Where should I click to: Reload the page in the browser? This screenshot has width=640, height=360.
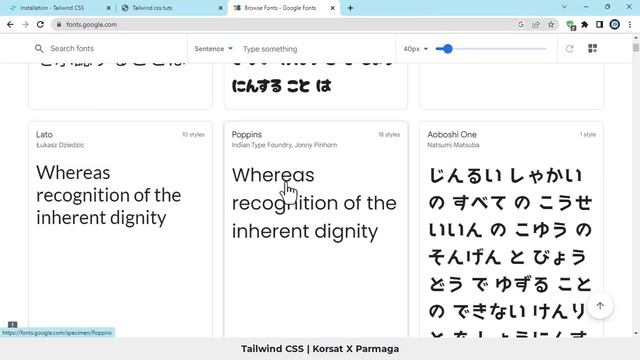pos(40,24)
